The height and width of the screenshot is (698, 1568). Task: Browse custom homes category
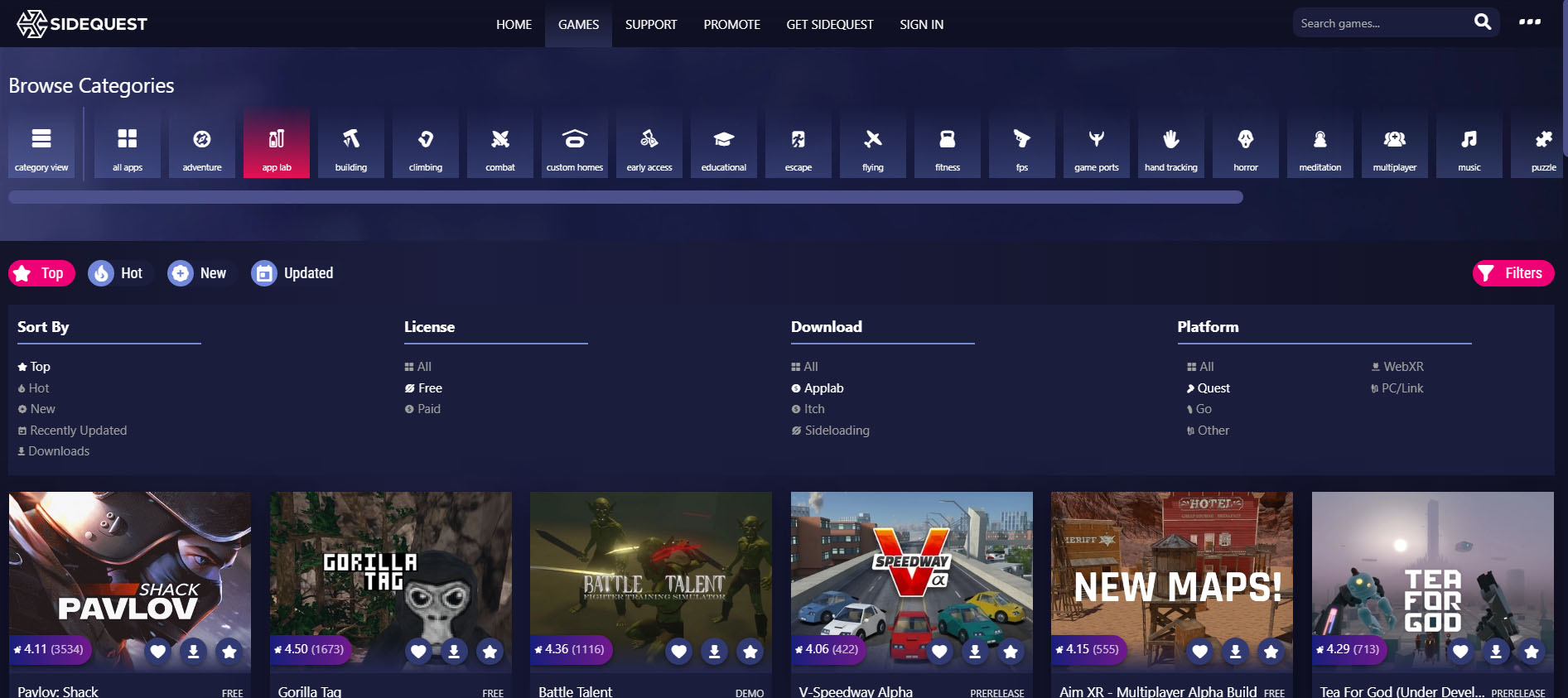click(x=575, y=143)
